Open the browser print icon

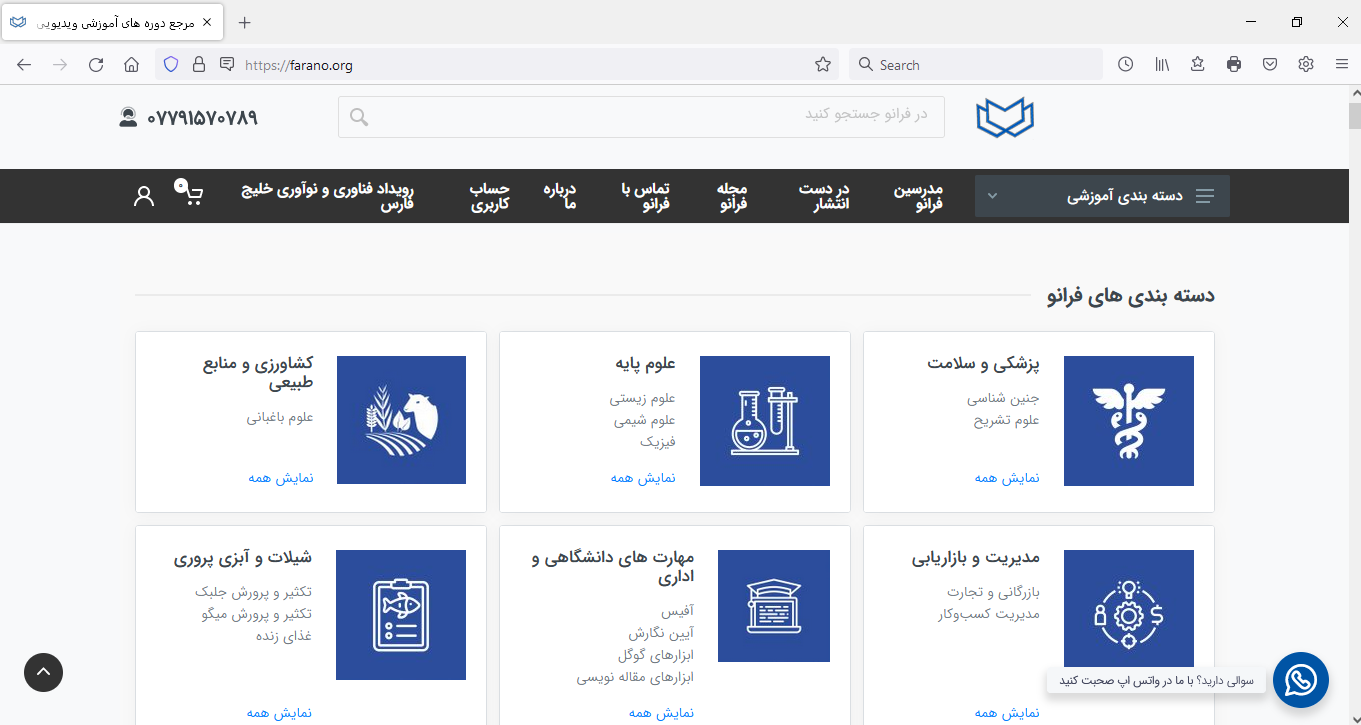tap(1233, 65)
